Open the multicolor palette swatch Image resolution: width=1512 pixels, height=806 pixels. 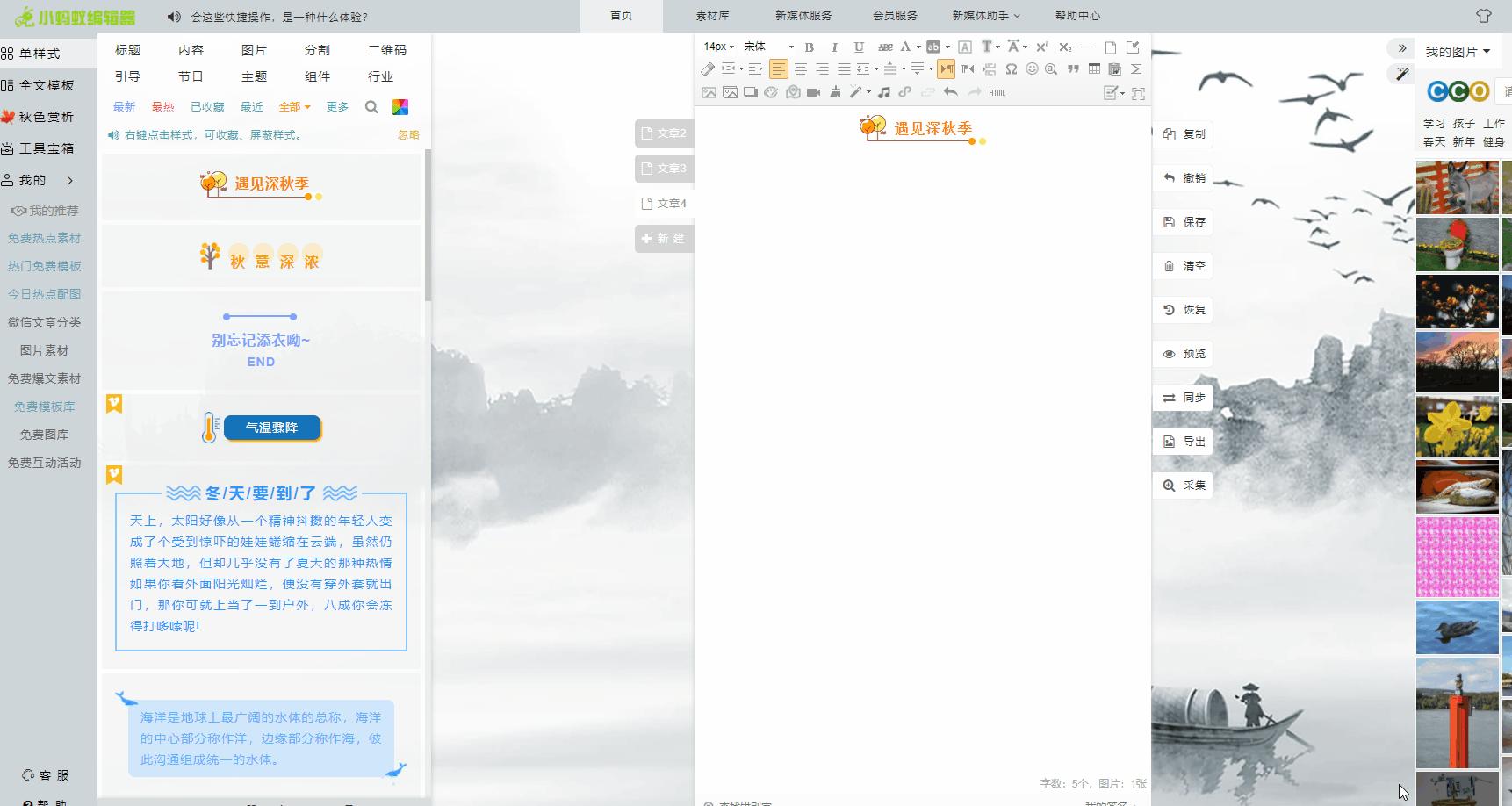click(x=400, y=107)
